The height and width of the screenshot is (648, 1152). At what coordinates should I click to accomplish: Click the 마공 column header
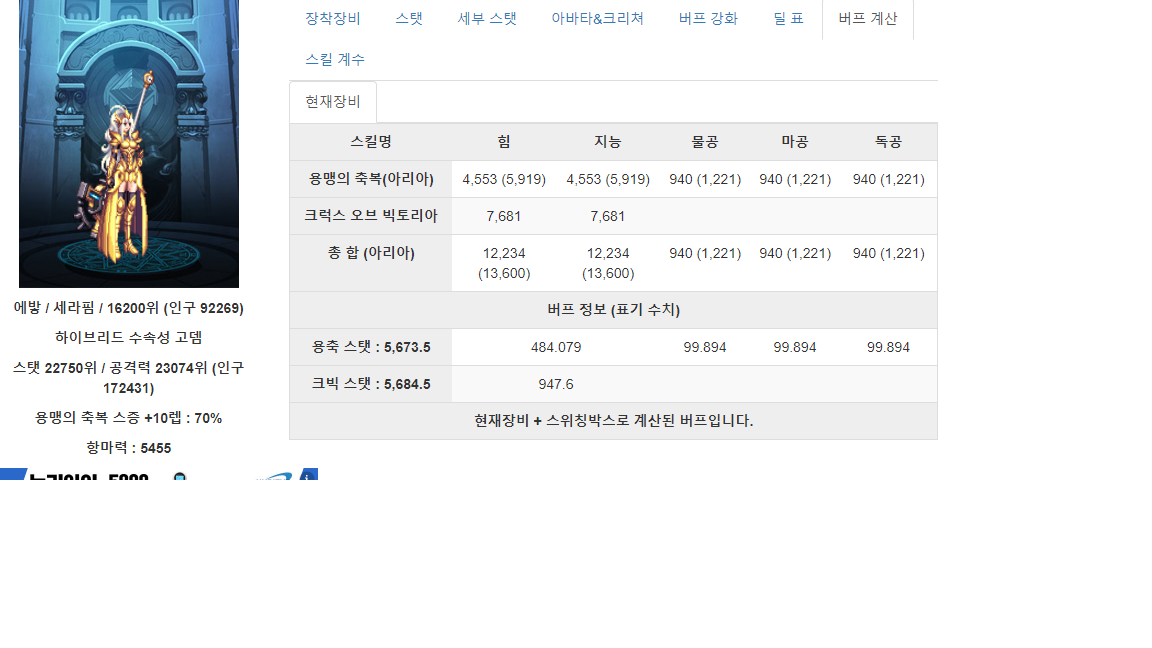pyautogui.click(x=795, y=142)
